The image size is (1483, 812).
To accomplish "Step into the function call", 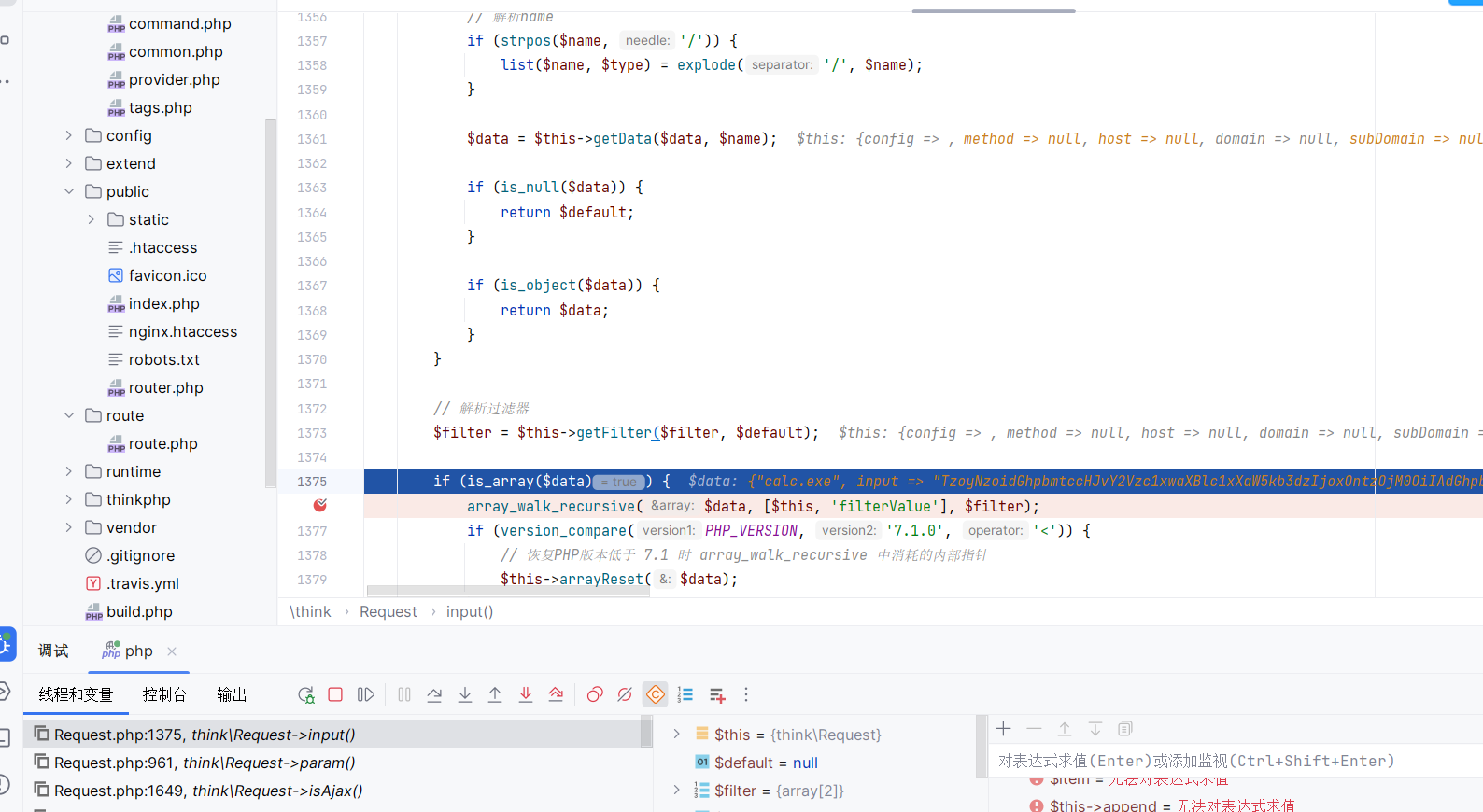I will tap(465, 694).
